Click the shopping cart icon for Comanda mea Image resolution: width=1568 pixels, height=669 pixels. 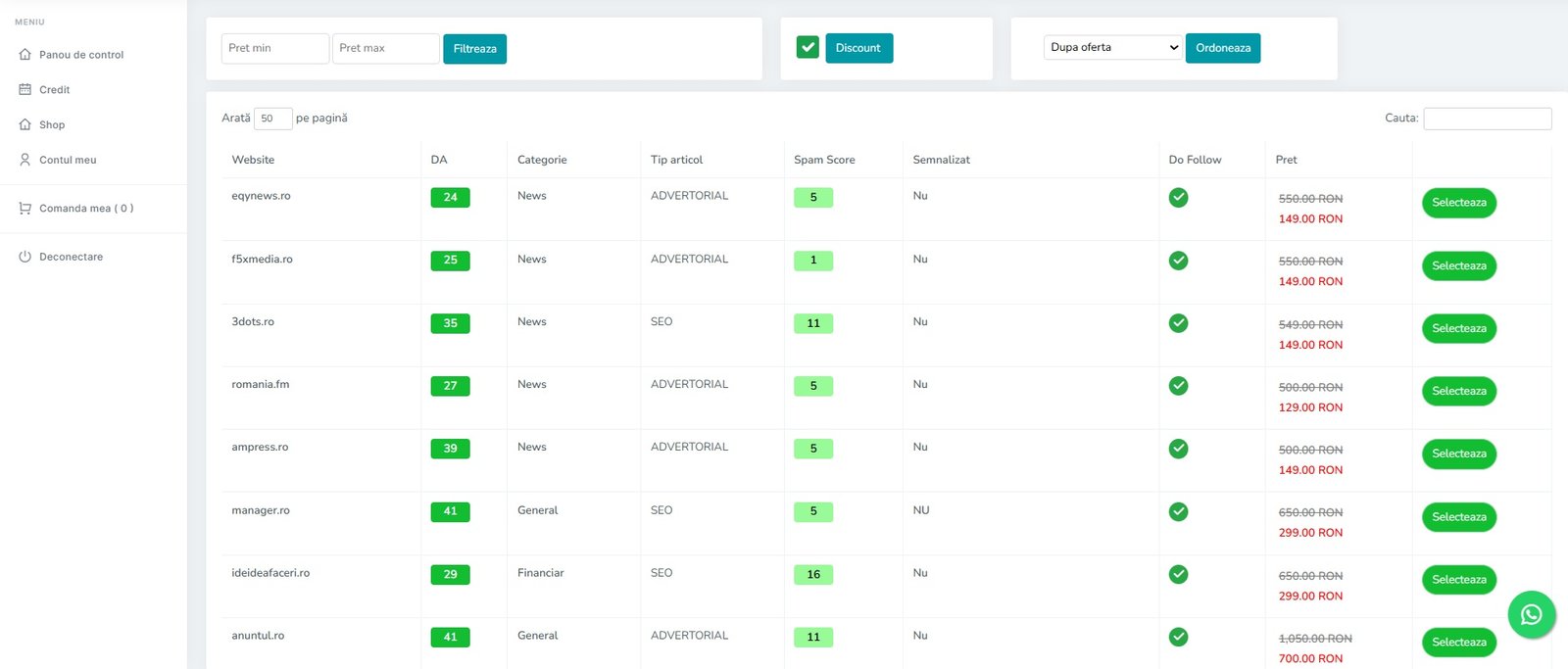pyautogui.click(x=25, y=208)
